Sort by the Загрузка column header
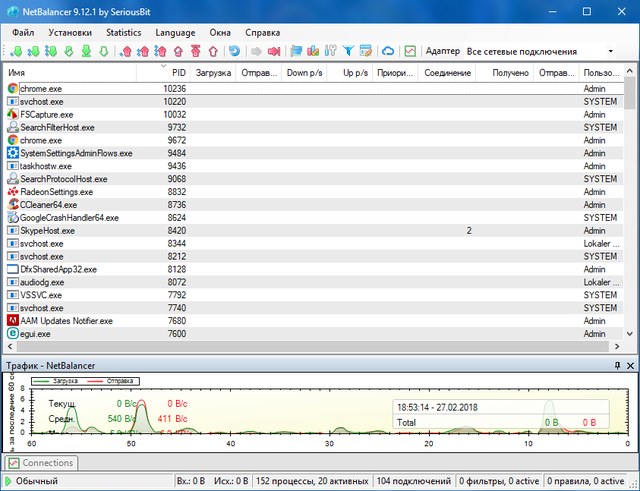This screenshot has height=491, width=640. [213, 73]
